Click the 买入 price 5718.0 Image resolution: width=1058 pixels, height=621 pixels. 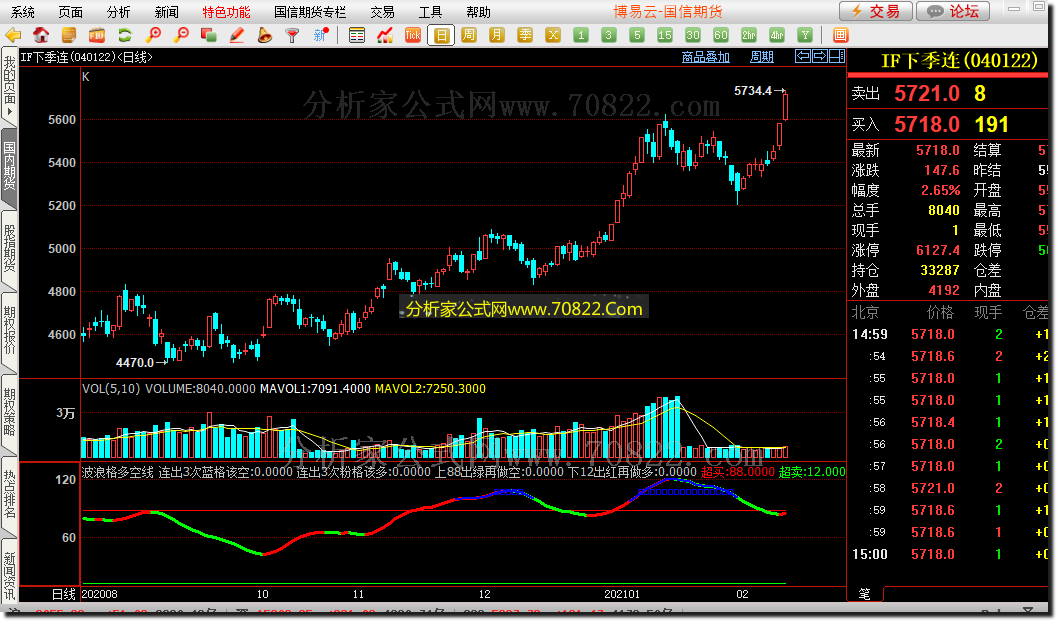click(926, 124)
